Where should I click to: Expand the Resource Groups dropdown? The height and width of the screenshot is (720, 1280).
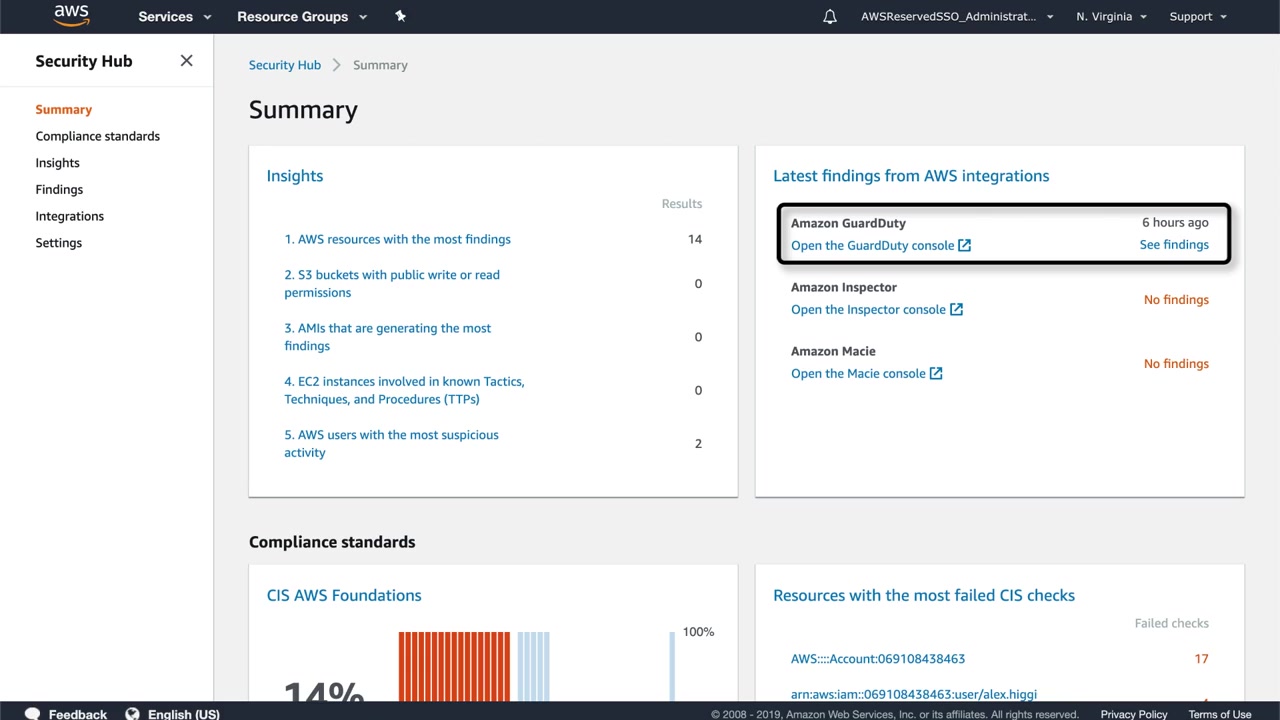tap(302, 17)
